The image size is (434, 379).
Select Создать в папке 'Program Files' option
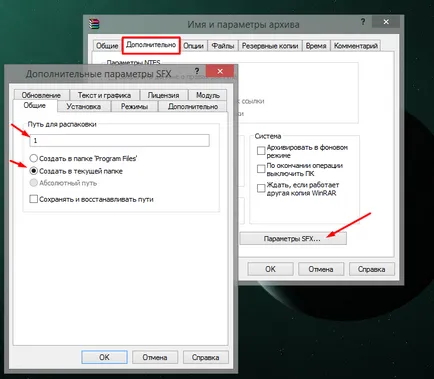84,158
